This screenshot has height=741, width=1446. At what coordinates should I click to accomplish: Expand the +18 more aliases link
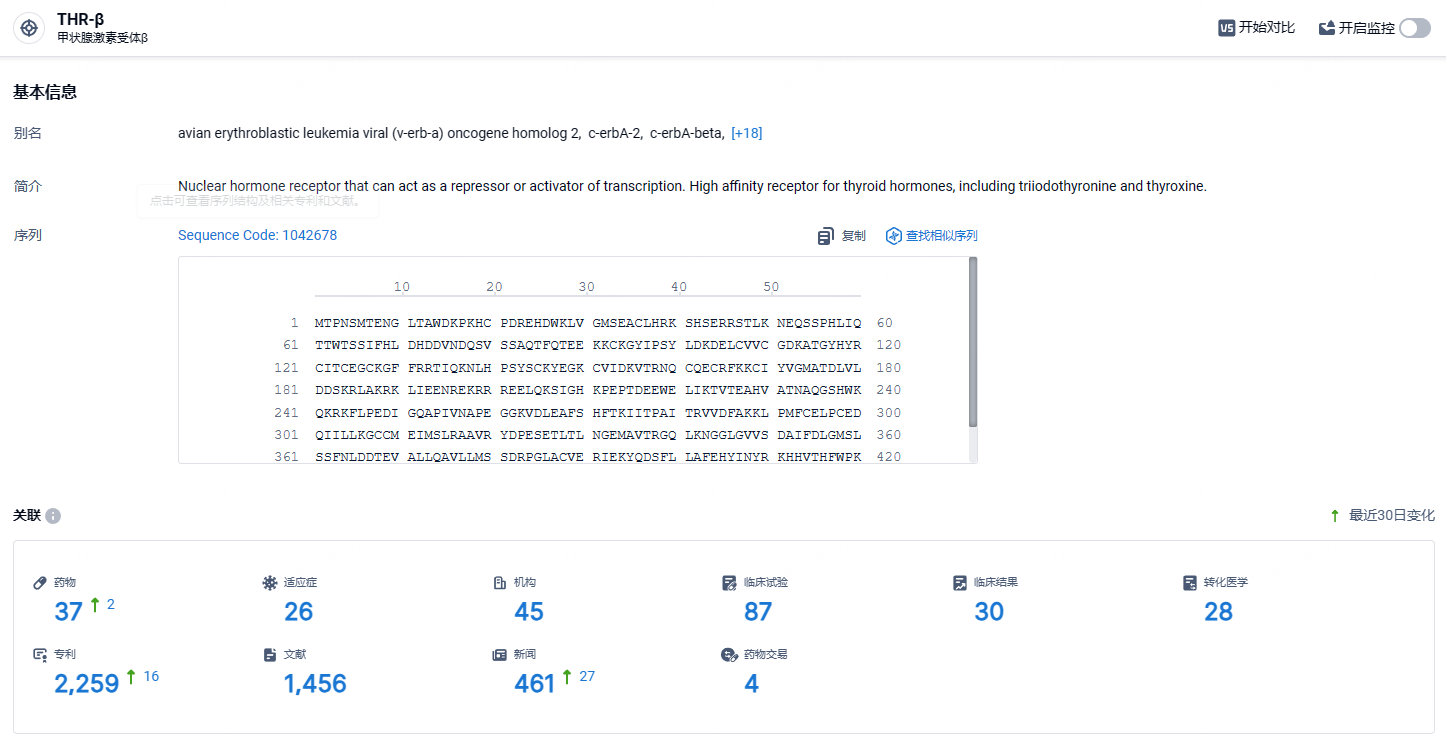pyautogui.click(x=747, y=133)
